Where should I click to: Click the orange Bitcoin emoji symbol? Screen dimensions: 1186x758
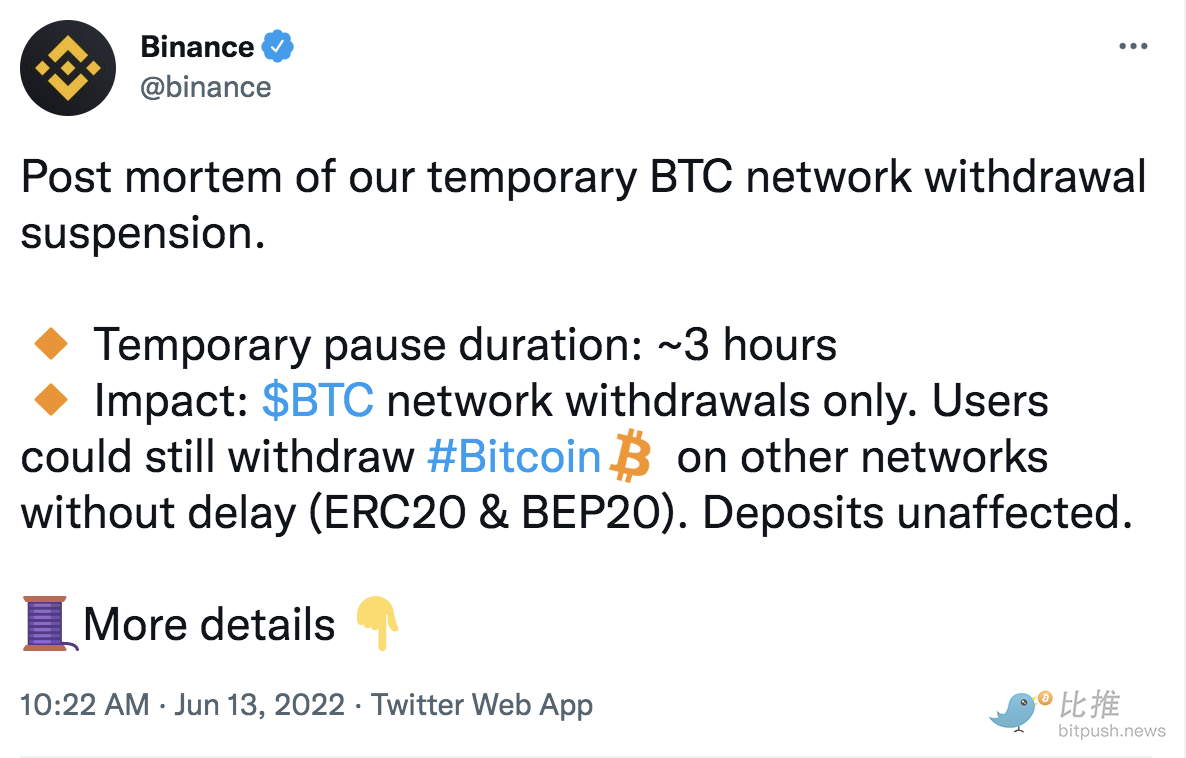coord(630,456)
